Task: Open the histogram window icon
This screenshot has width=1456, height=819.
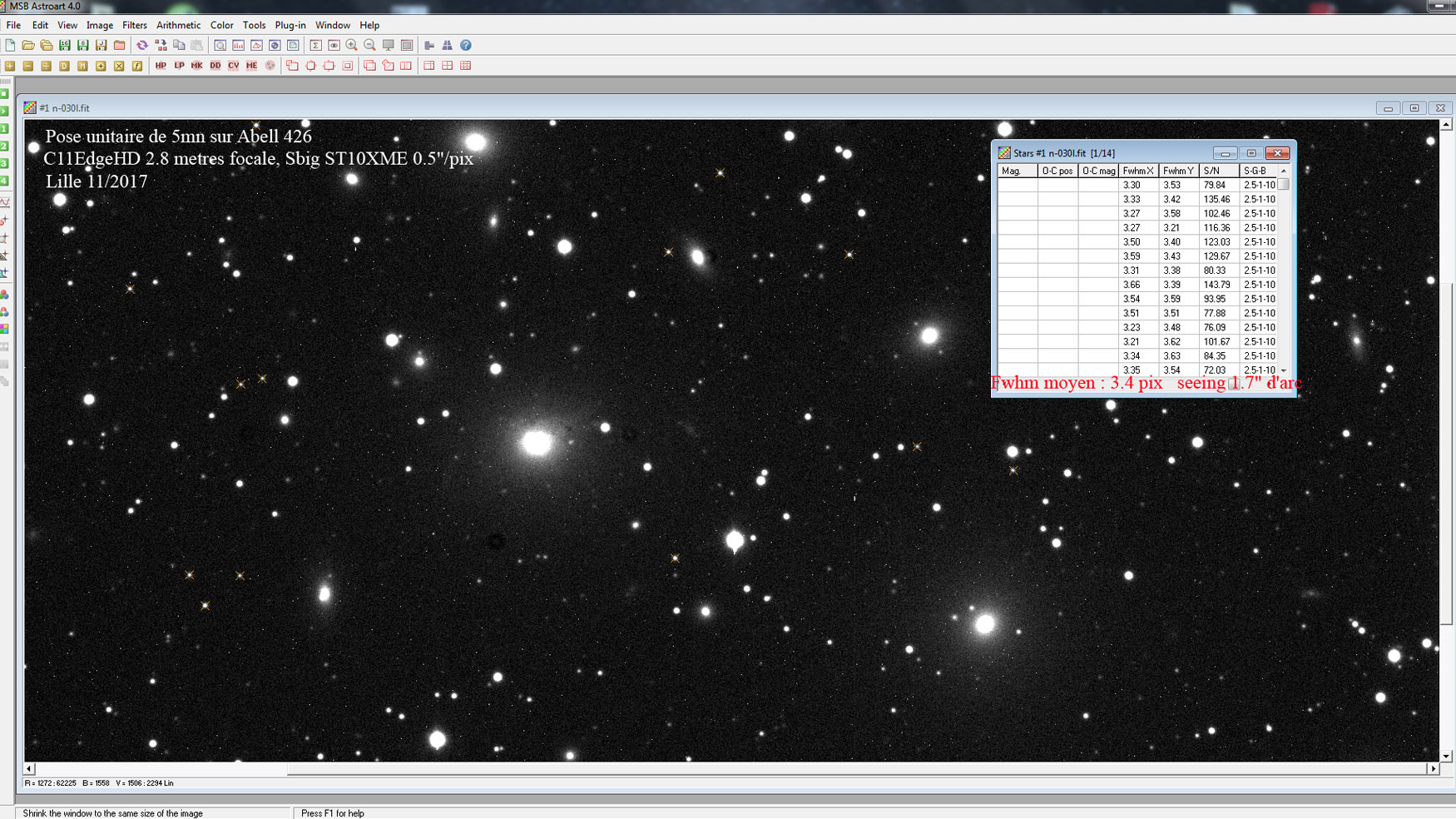Action: [x=238, y=46]
